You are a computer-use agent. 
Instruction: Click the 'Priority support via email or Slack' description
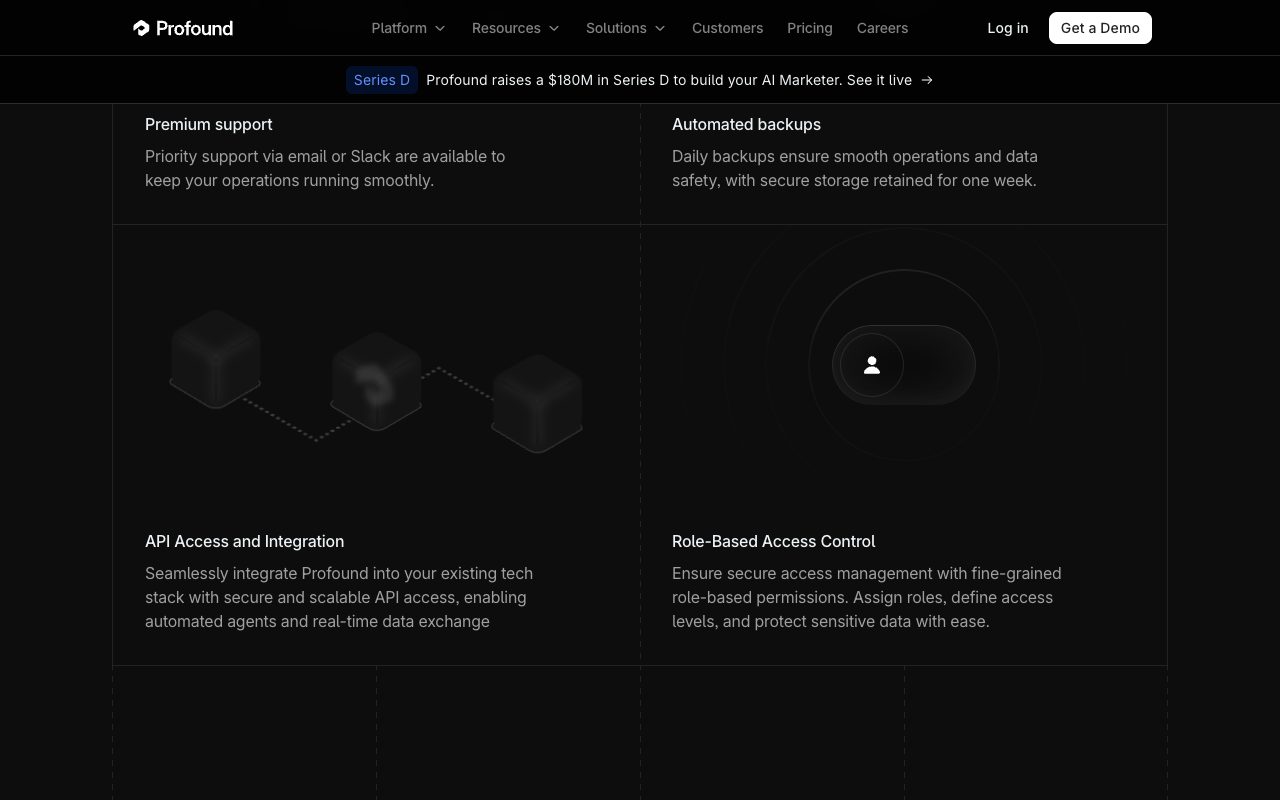(325, 168)
